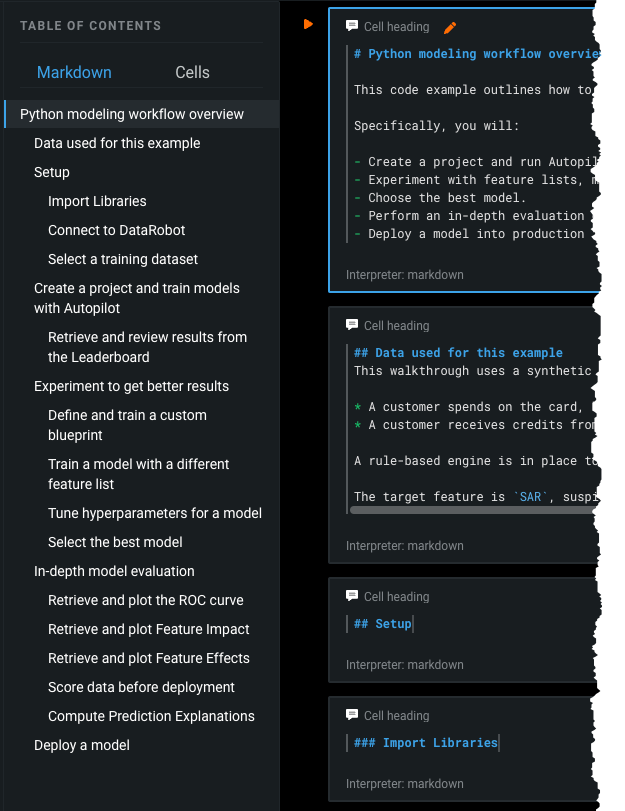
Task: Click the orange run cell arrow
Action: click(x=308, y=24)
